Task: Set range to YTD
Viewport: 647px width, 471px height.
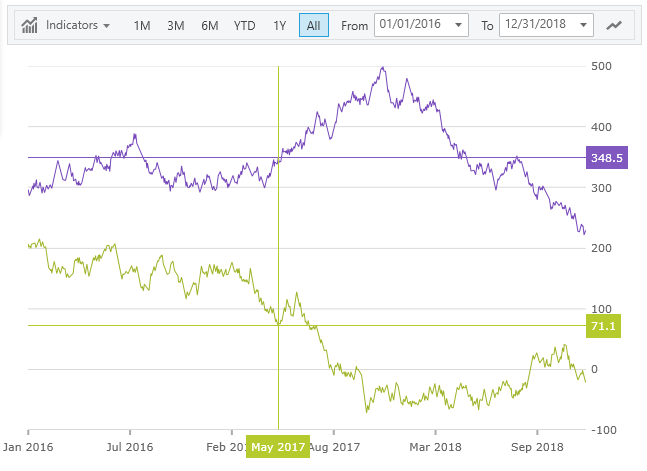Action: [244, 25]
